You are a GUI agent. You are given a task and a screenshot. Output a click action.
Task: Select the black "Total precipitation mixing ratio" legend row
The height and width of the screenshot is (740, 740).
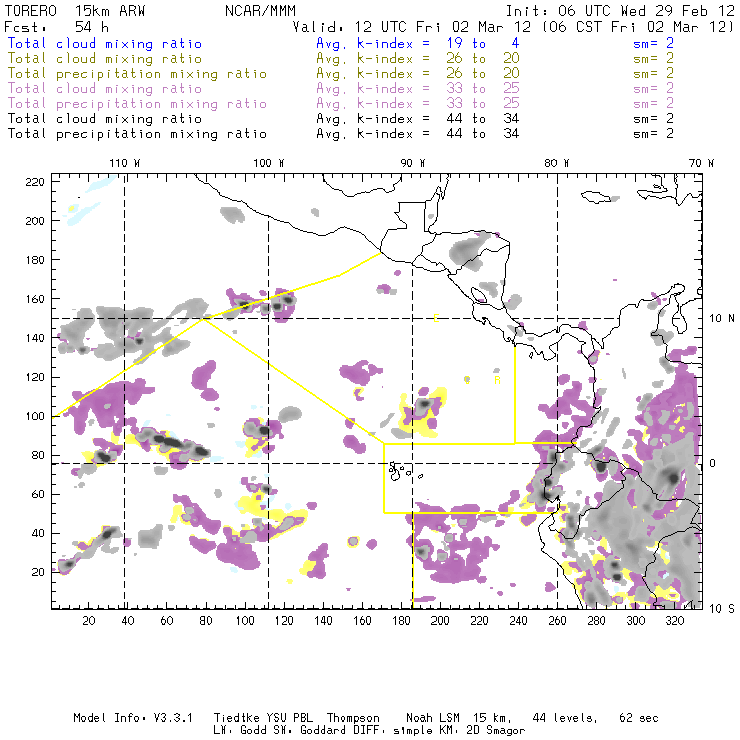[x=137, y=134]
